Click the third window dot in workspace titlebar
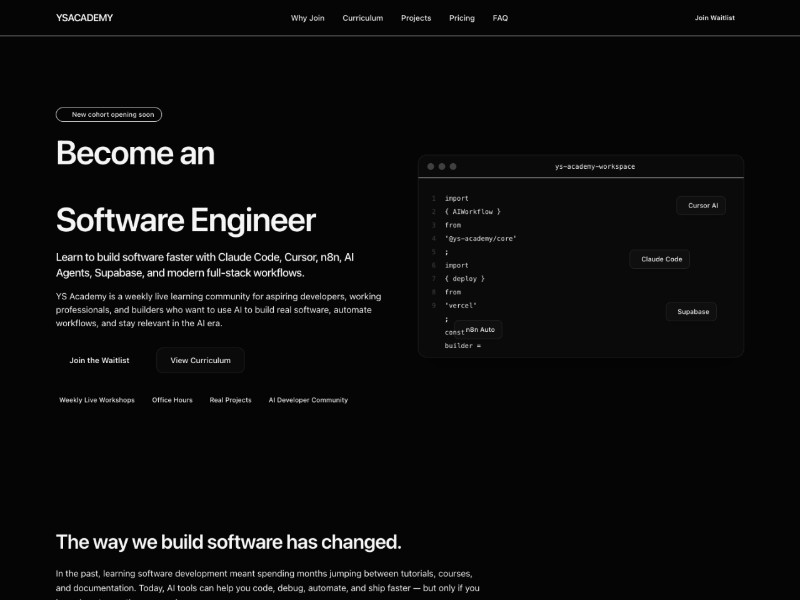The height and width of the screenshot is (600, 800). click(453, 166)
